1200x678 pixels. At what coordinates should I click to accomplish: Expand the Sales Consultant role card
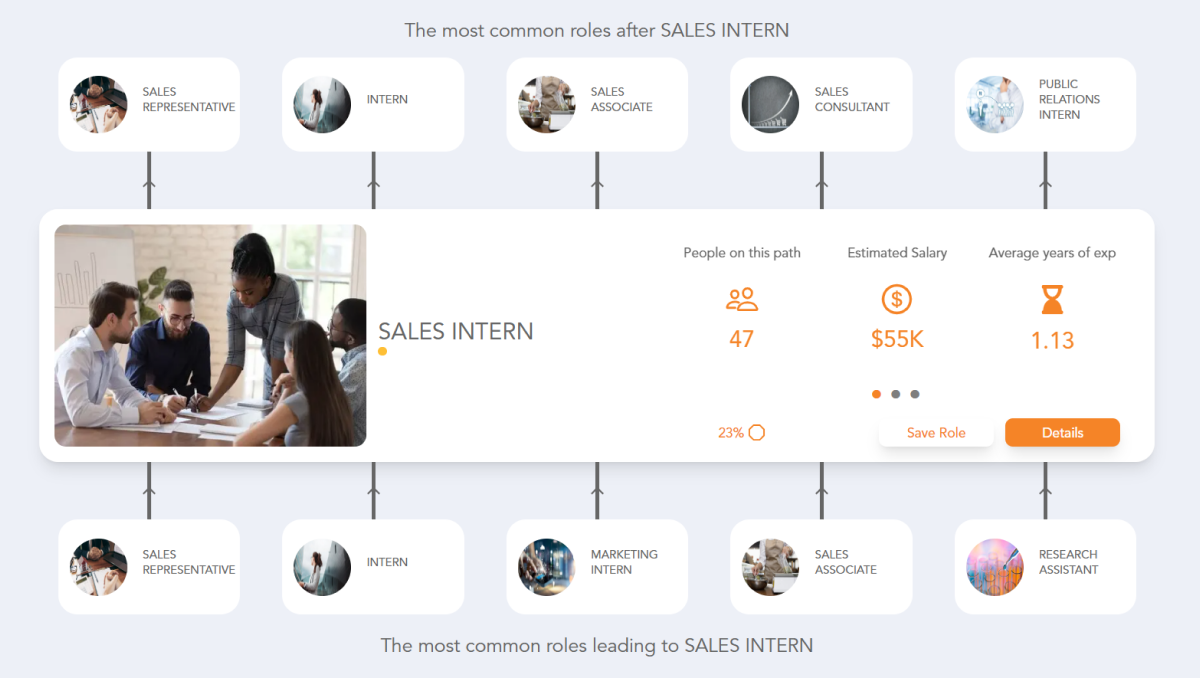[x=820, y=104]
